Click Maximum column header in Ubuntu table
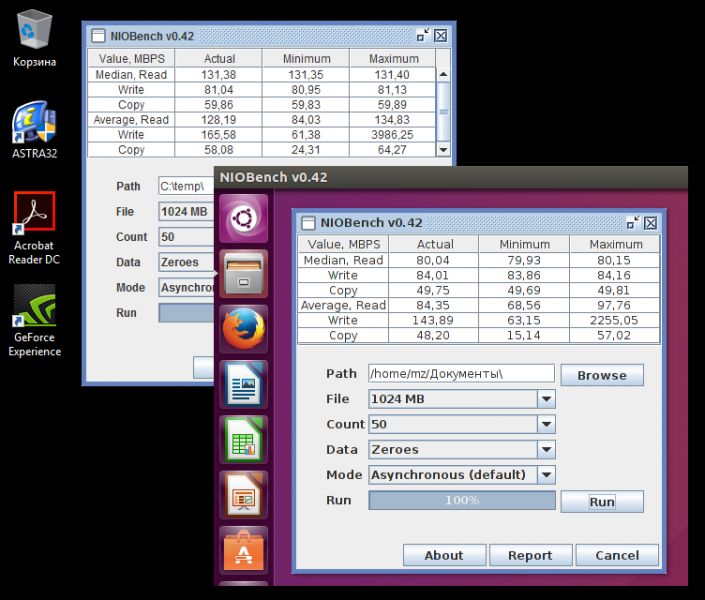705x600 pixels. [x=615, y=244]
